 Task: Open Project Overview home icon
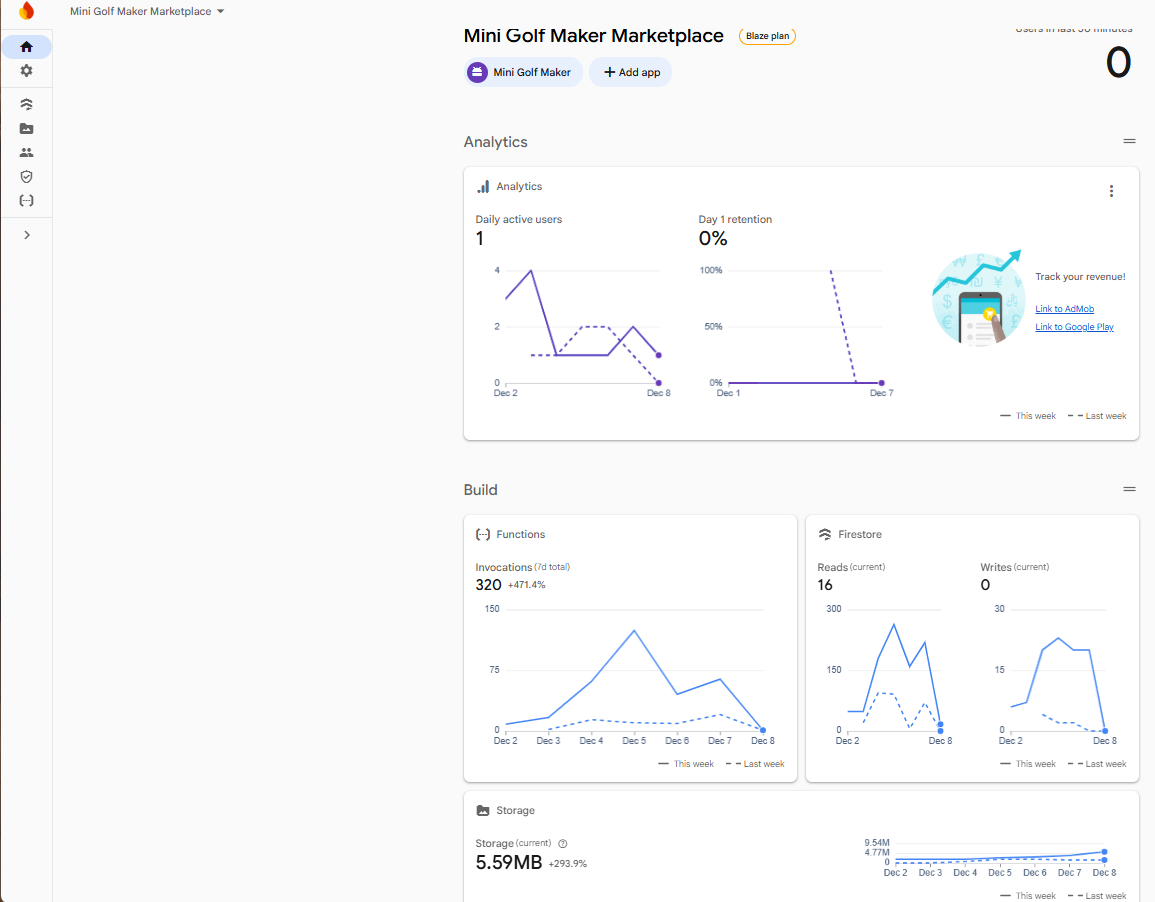[27, 47]
